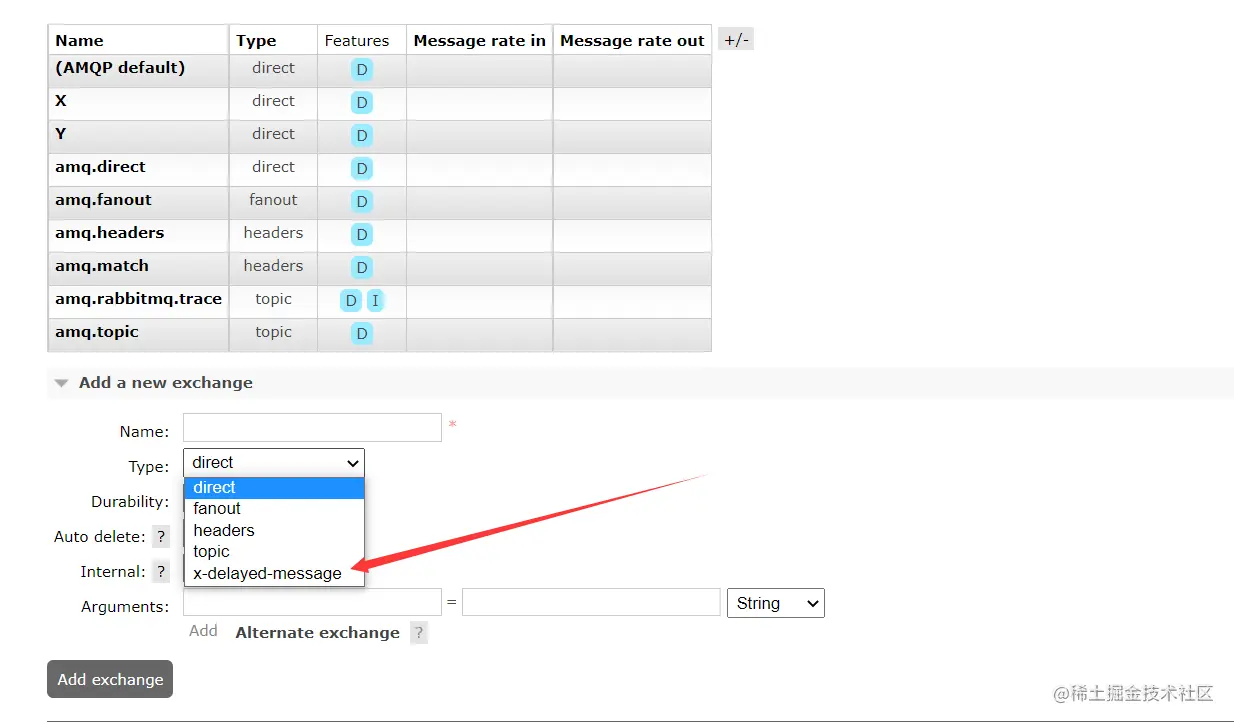
Task: Select topic in the Type list
Action: click(274, 552)
